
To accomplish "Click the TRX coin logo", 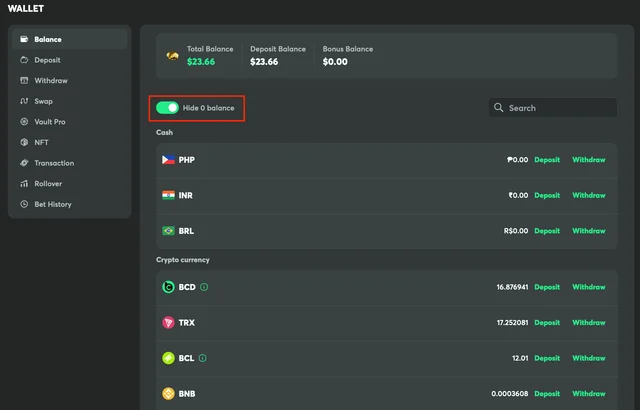I will 168,322.
